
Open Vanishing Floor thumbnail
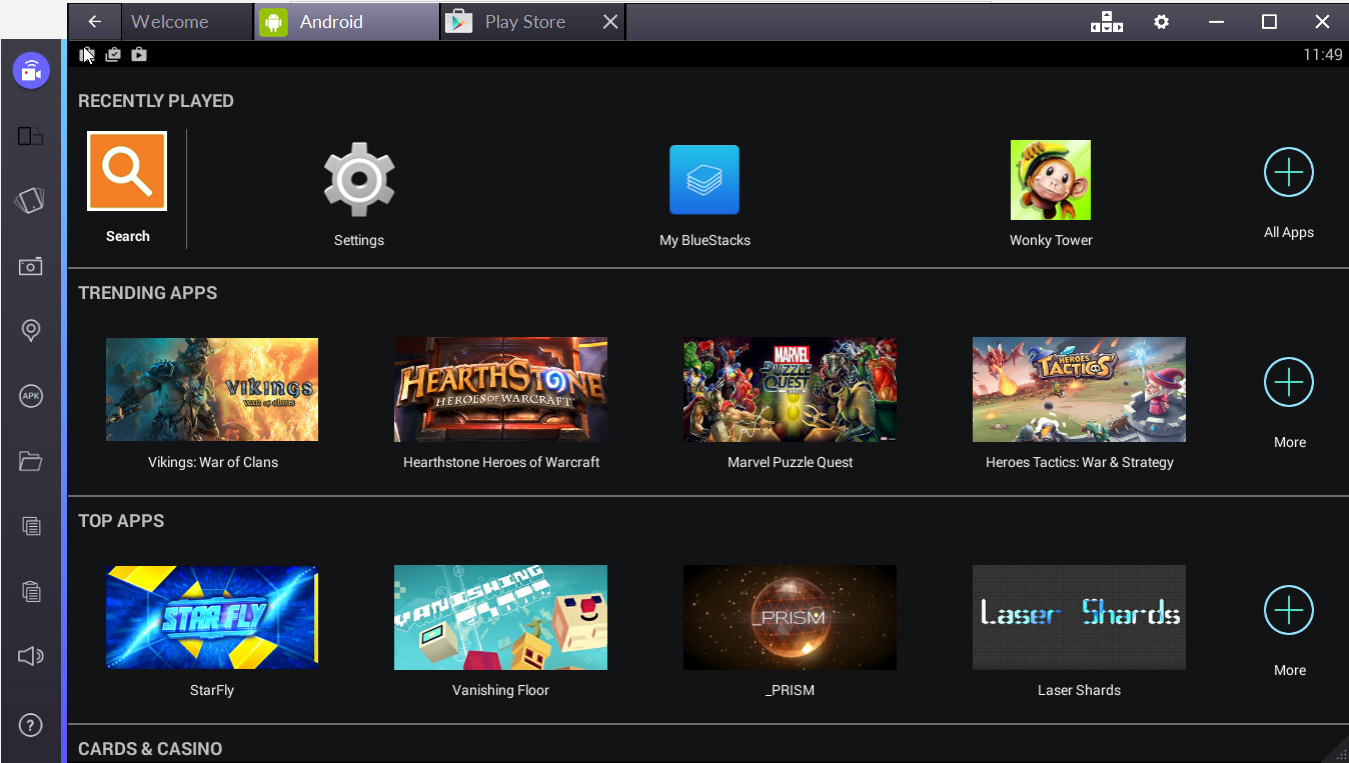tap(501, 618)
